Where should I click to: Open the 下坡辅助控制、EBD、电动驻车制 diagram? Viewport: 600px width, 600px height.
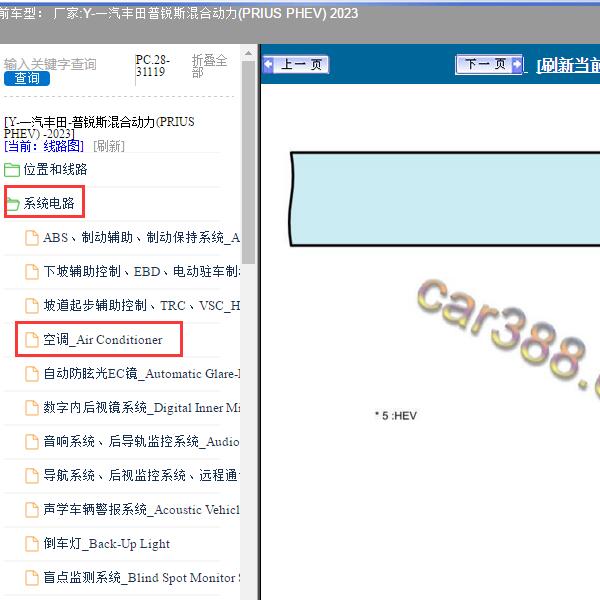pyautogui.click(x=142, y=271)
